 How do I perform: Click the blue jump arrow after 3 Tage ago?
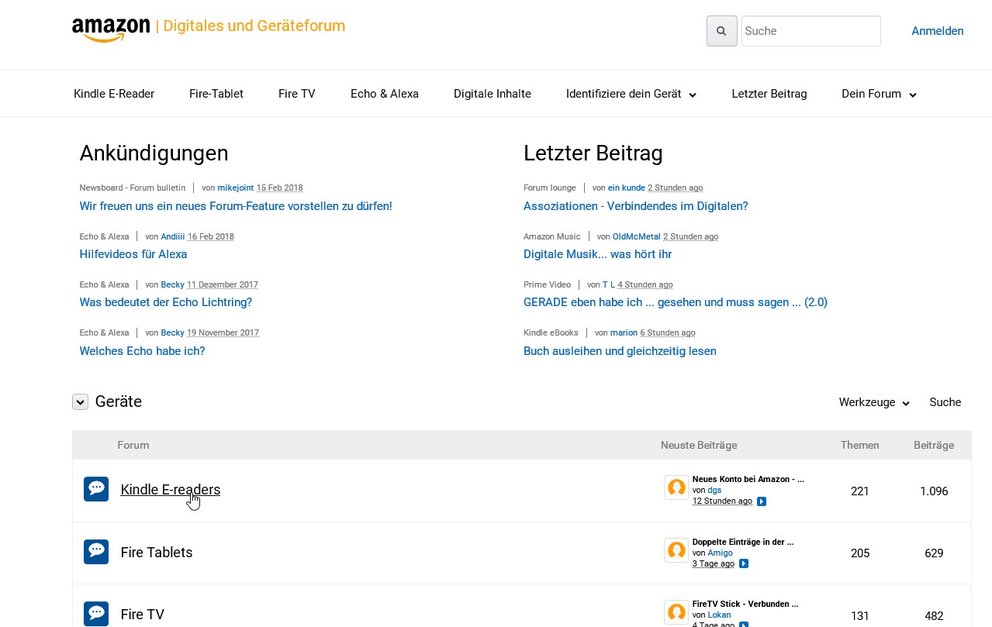tap(742, 563)
